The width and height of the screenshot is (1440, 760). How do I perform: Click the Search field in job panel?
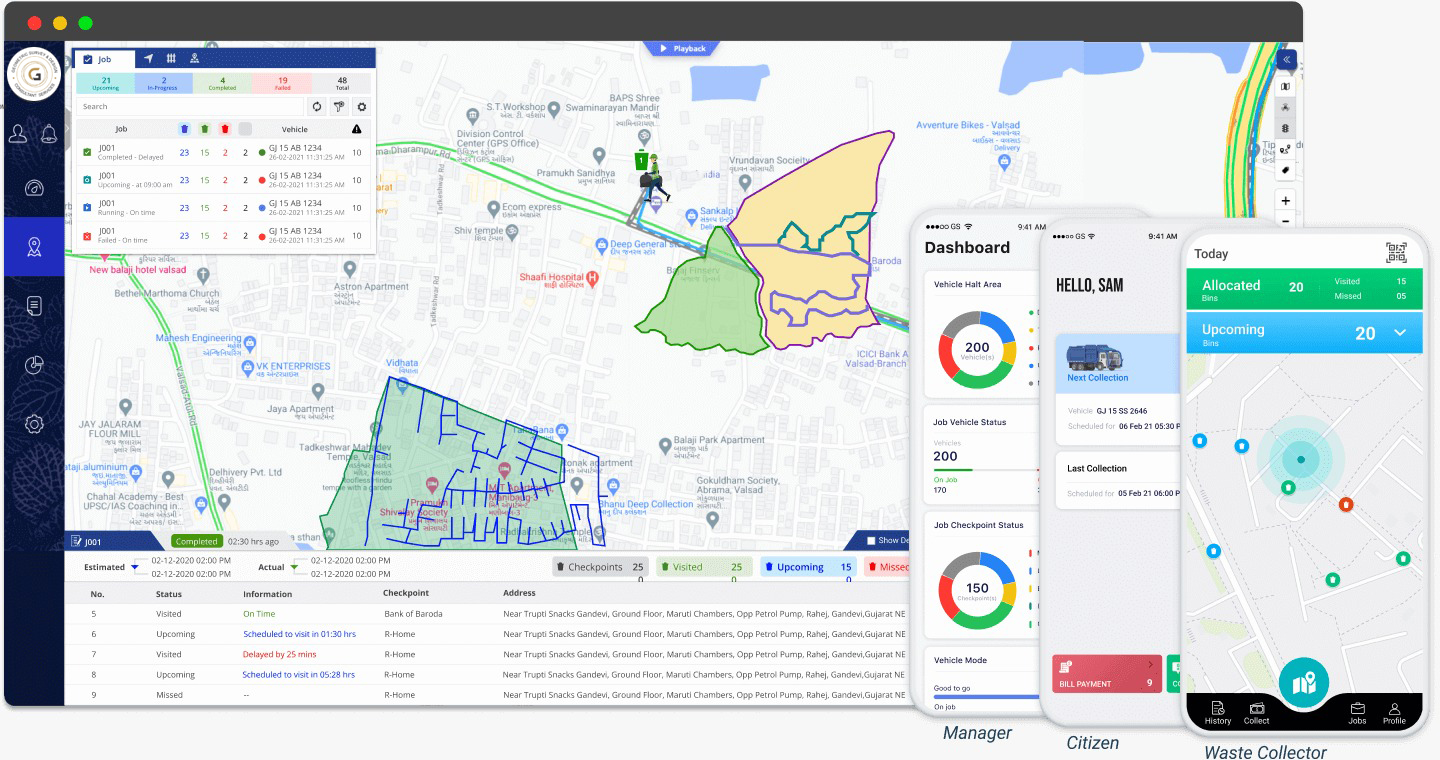point(190,107)
